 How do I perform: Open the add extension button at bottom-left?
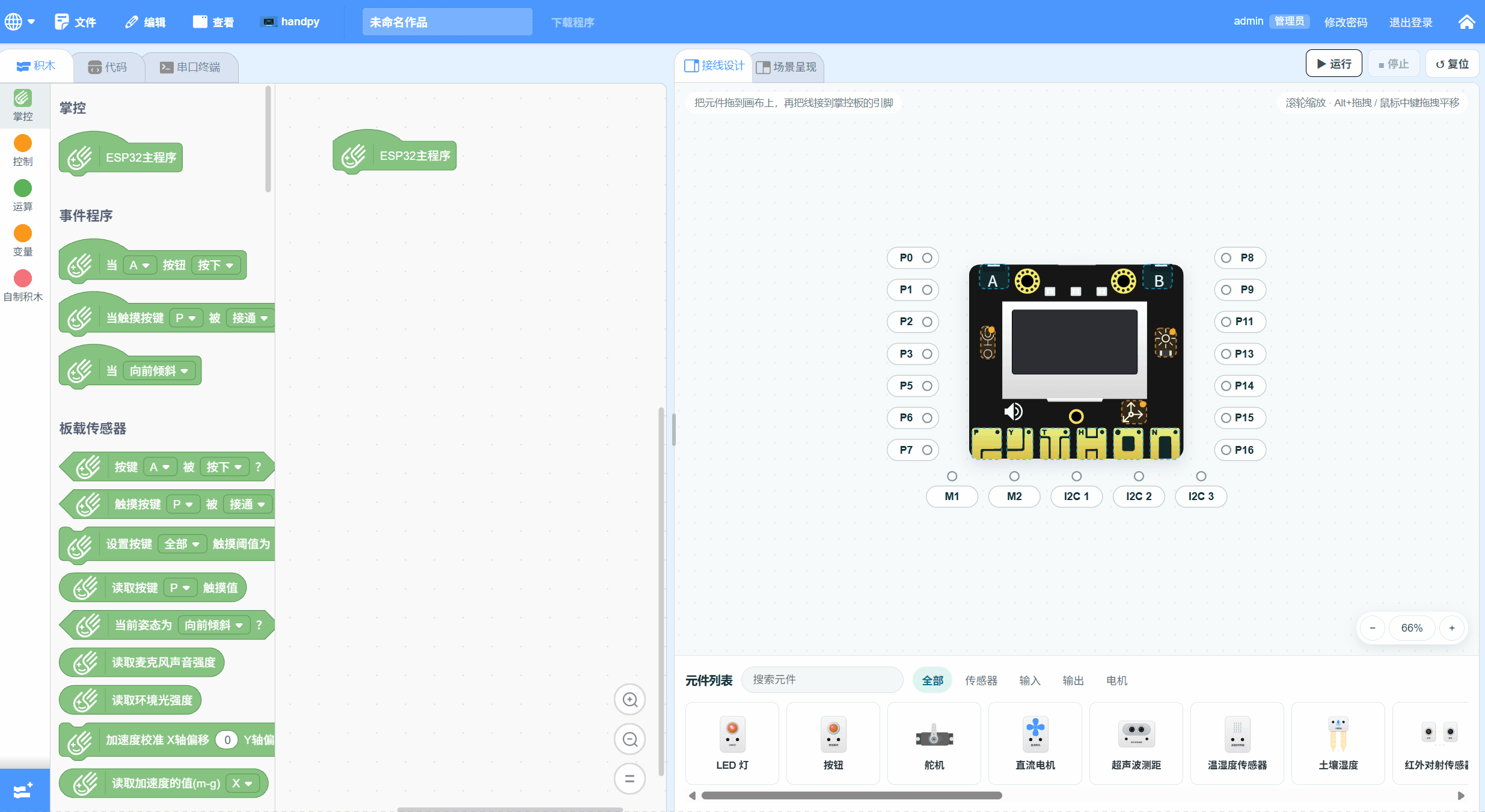24,790
